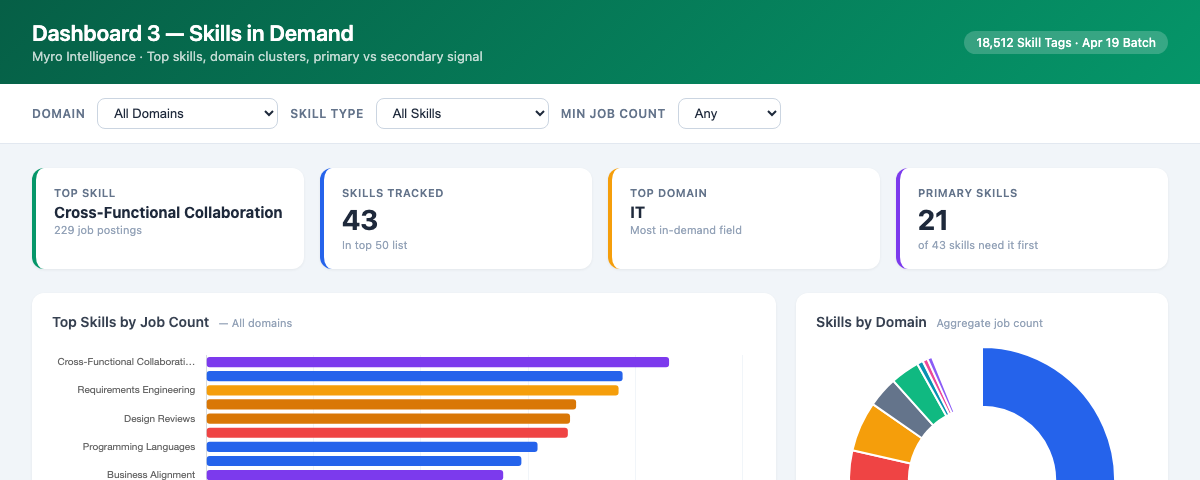The width and height of the screenshot is (1200, 480).
Task: Click the '— All domains' chart subtitle
Action: pyautogui.click(x=255, y=323)
